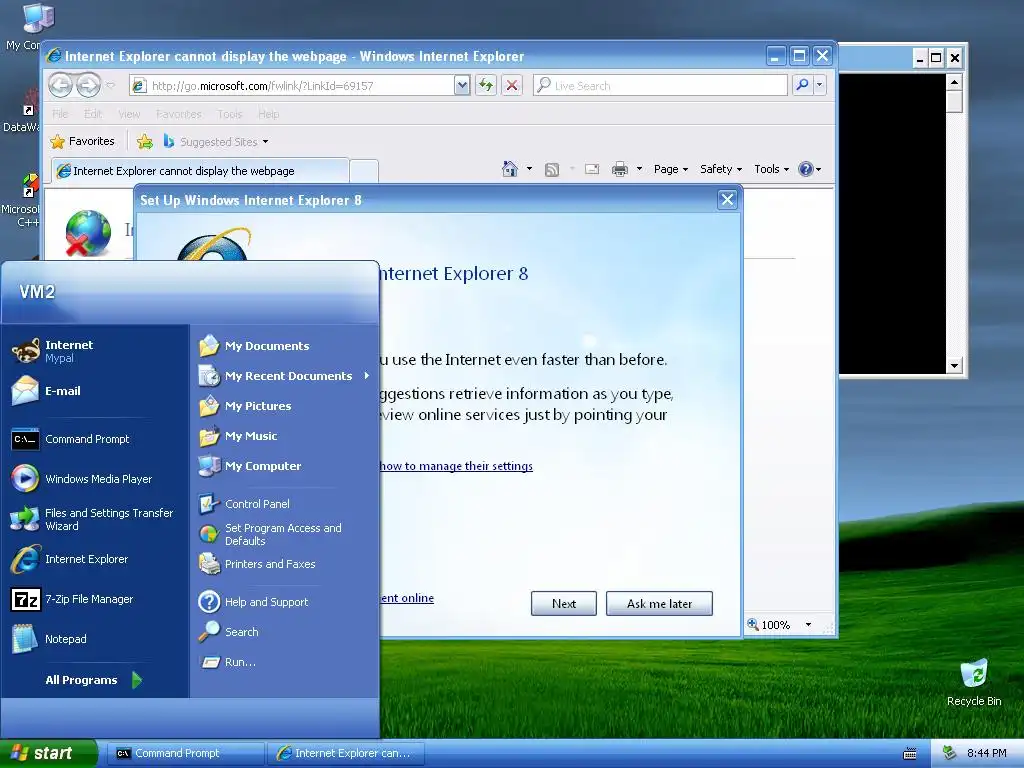Close the Set Up Internet Explorer 8 dialog
Viewport: 1024px width, 768px height.
click(727, 200)
